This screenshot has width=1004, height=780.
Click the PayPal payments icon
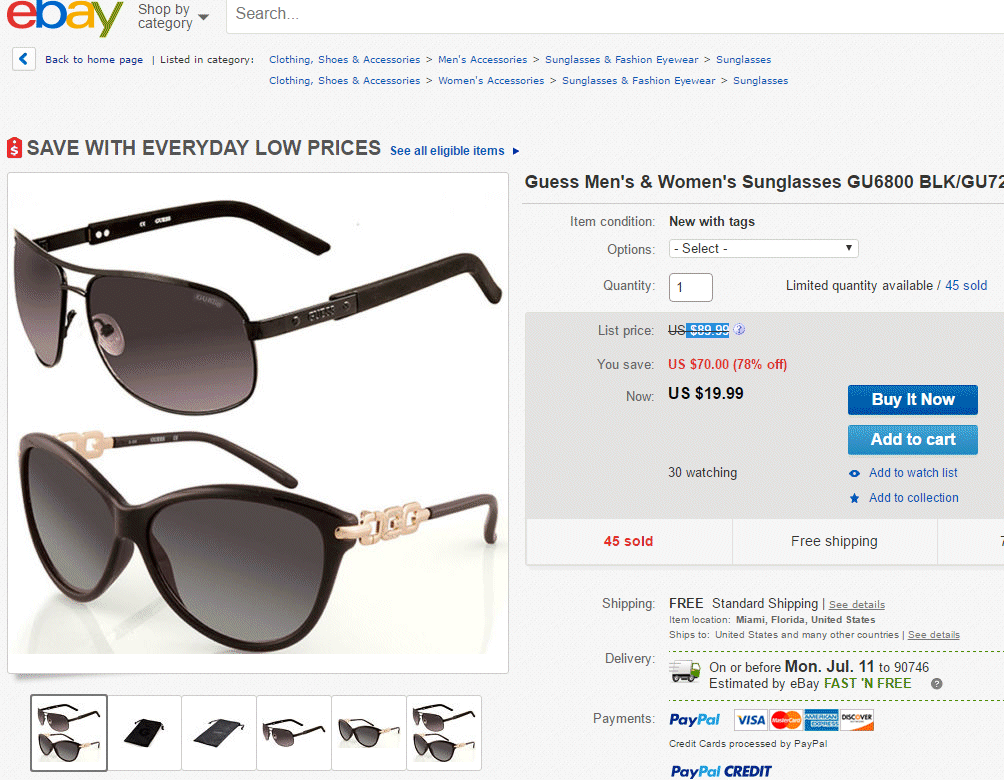click(695, 720)
